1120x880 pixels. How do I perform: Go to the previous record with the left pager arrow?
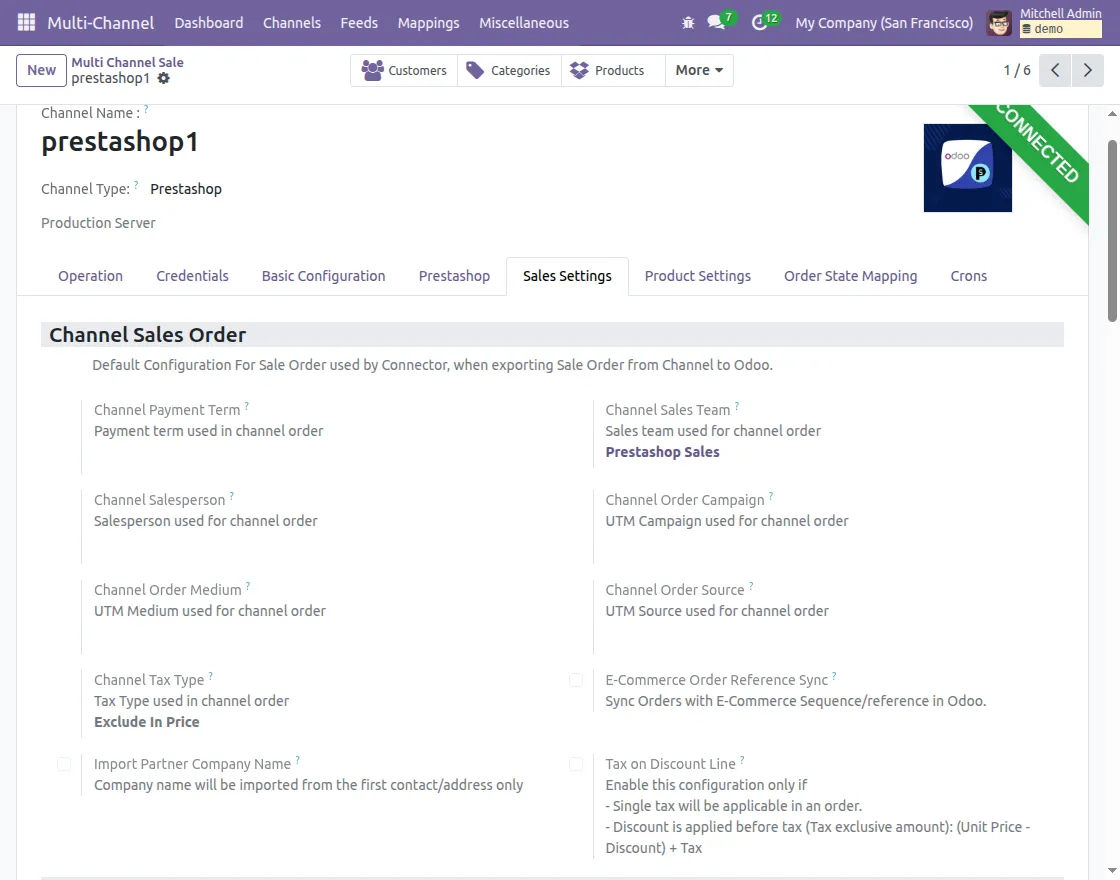point(1054,70)
